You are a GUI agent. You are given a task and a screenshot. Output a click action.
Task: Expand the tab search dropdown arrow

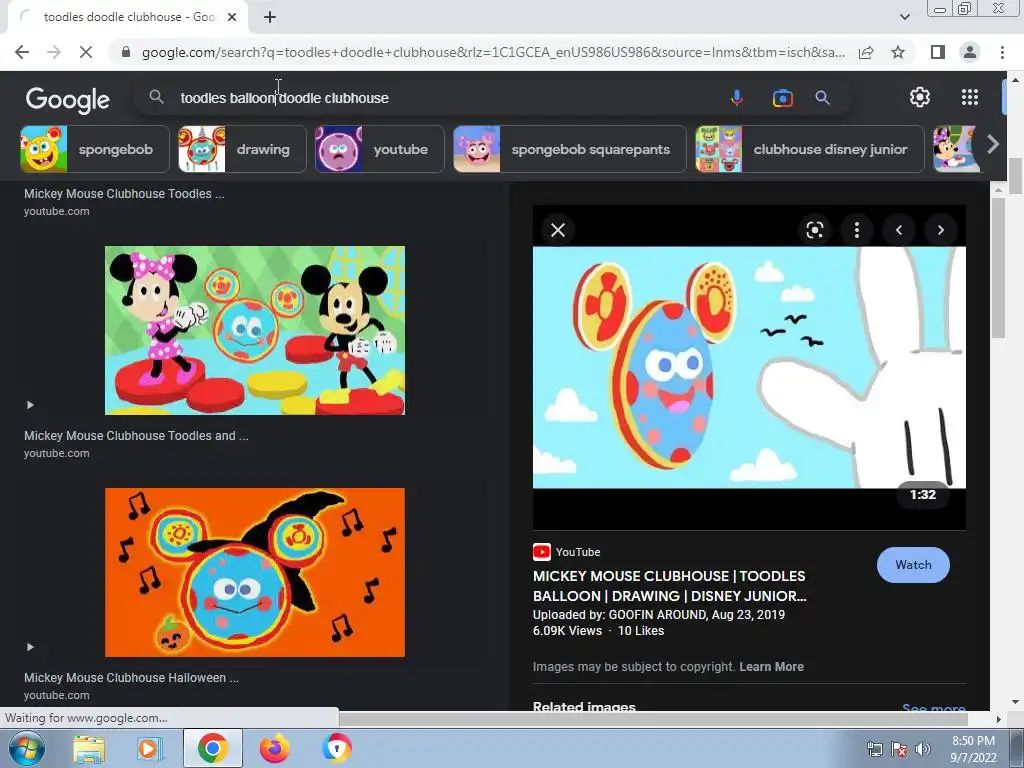point(904,17)
